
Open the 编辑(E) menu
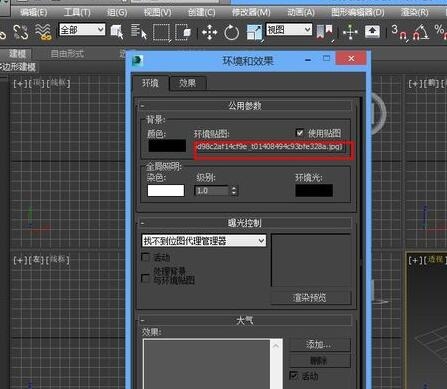tap(33, 13)
